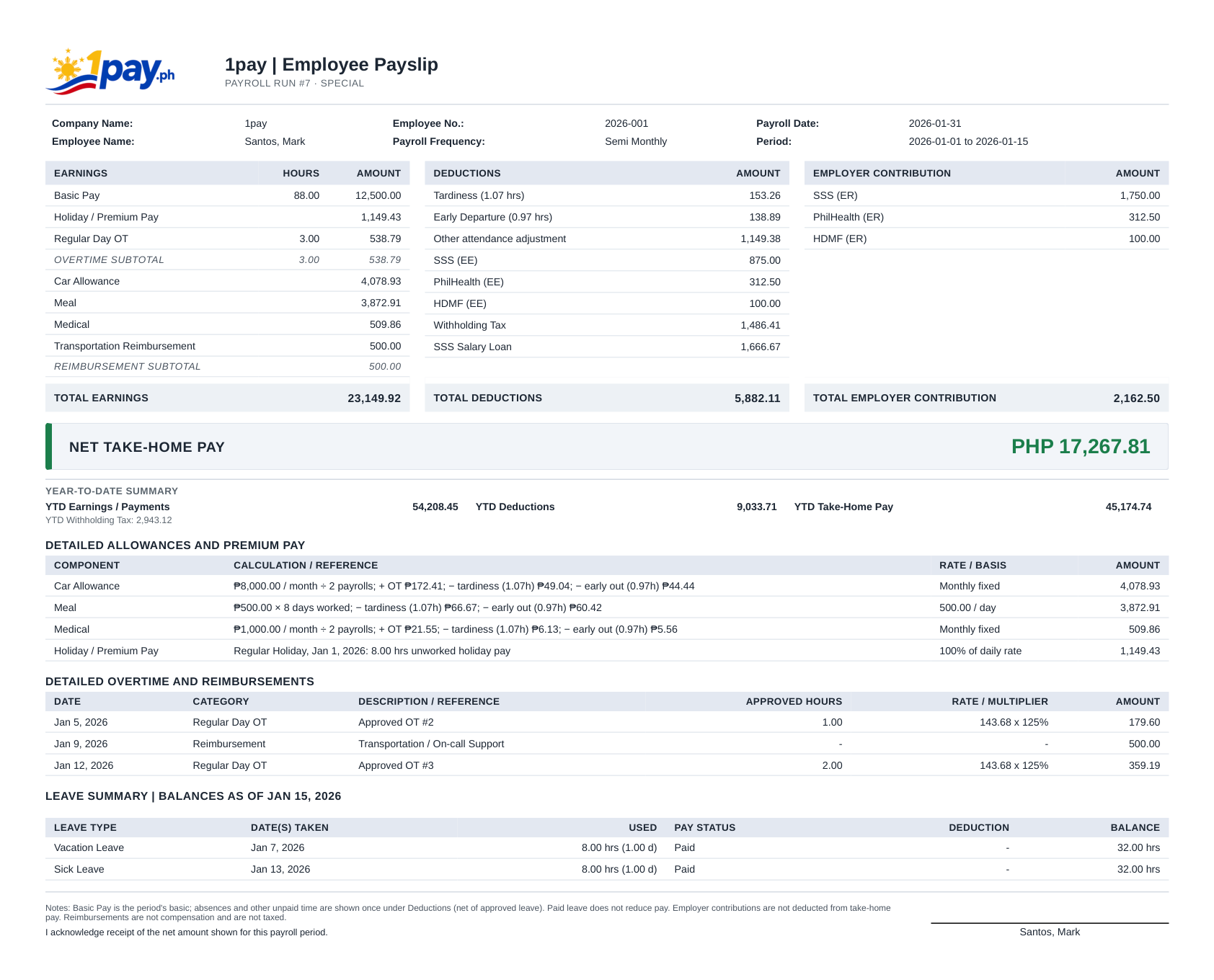
Task: Click '100% of daily rate' basis
Action: (980, 651)
